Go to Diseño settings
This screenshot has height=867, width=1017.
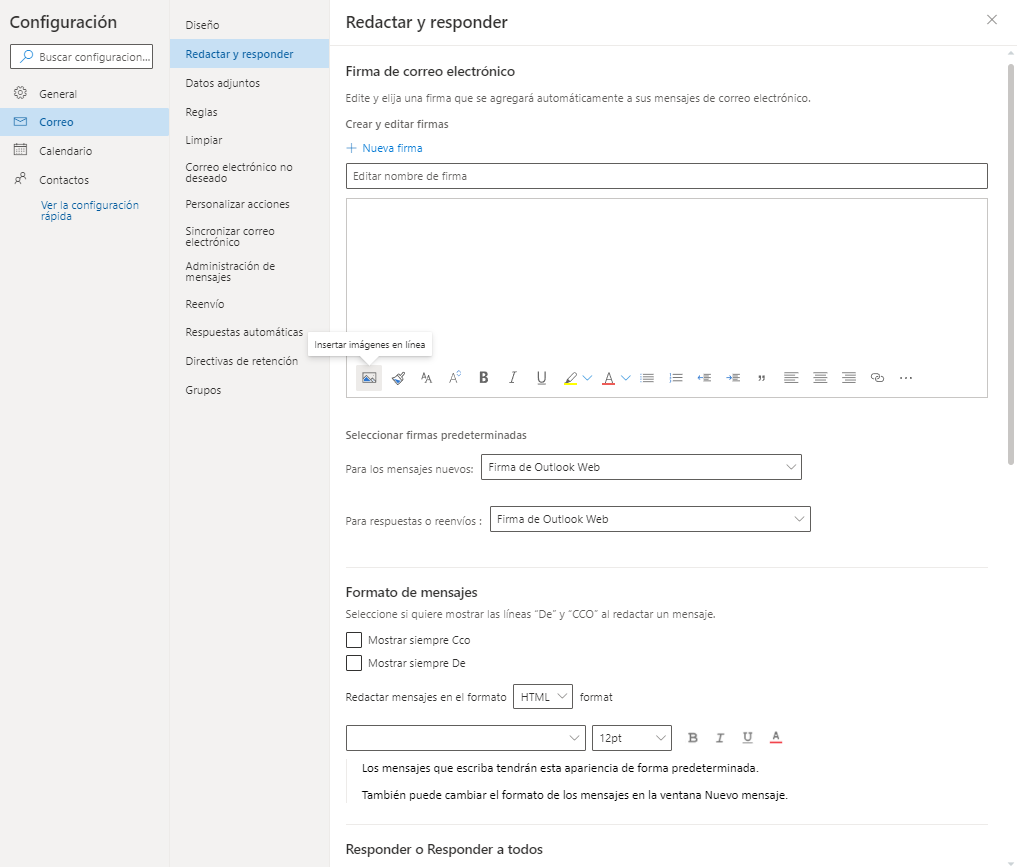click(249, 25)
